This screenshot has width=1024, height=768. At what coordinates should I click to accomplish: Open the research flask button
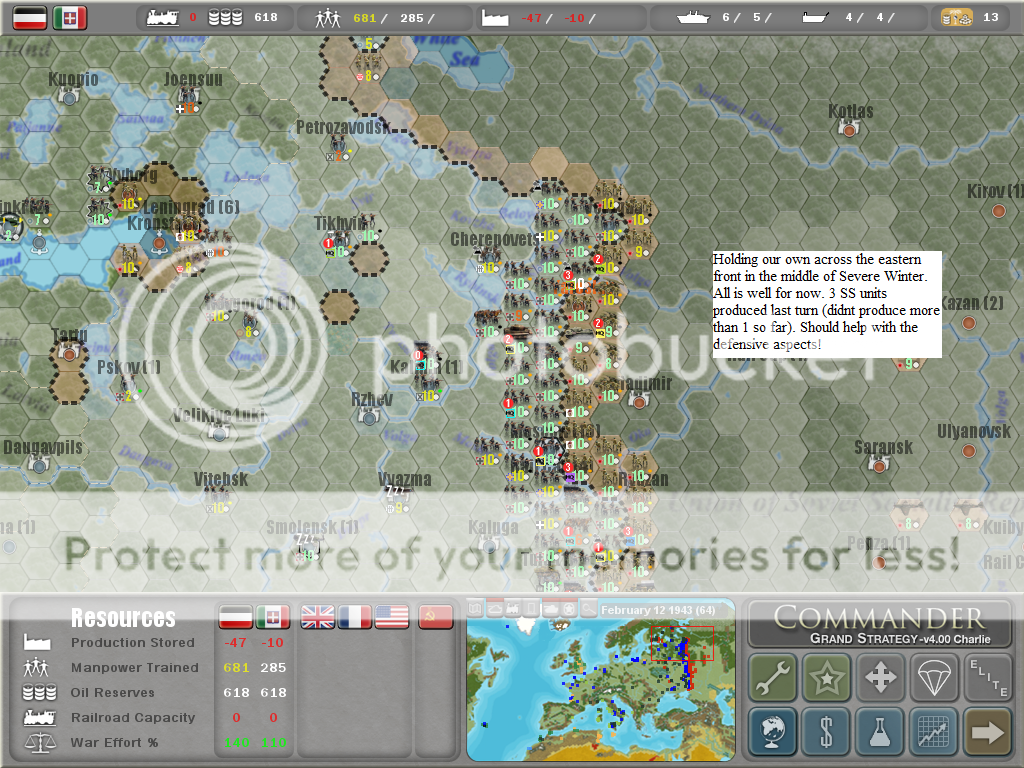[880, 732]
